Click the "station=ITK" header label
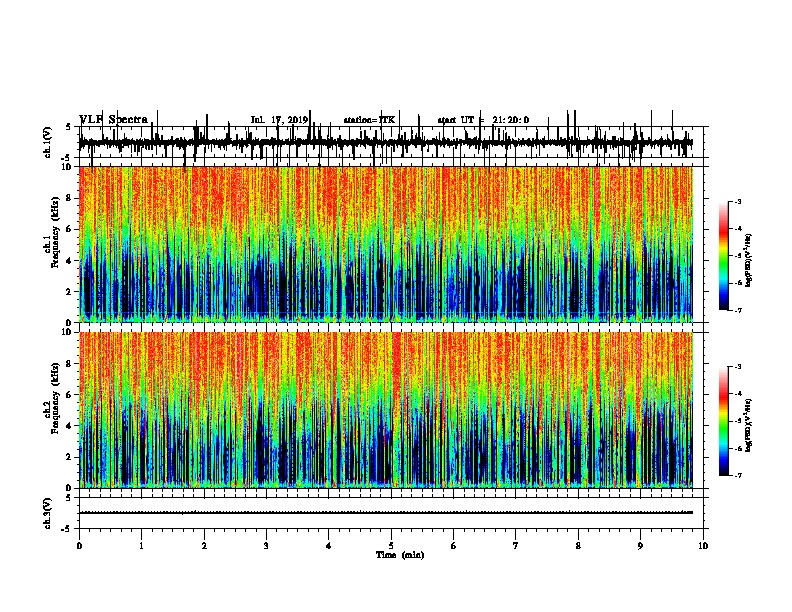 [369, 120]
